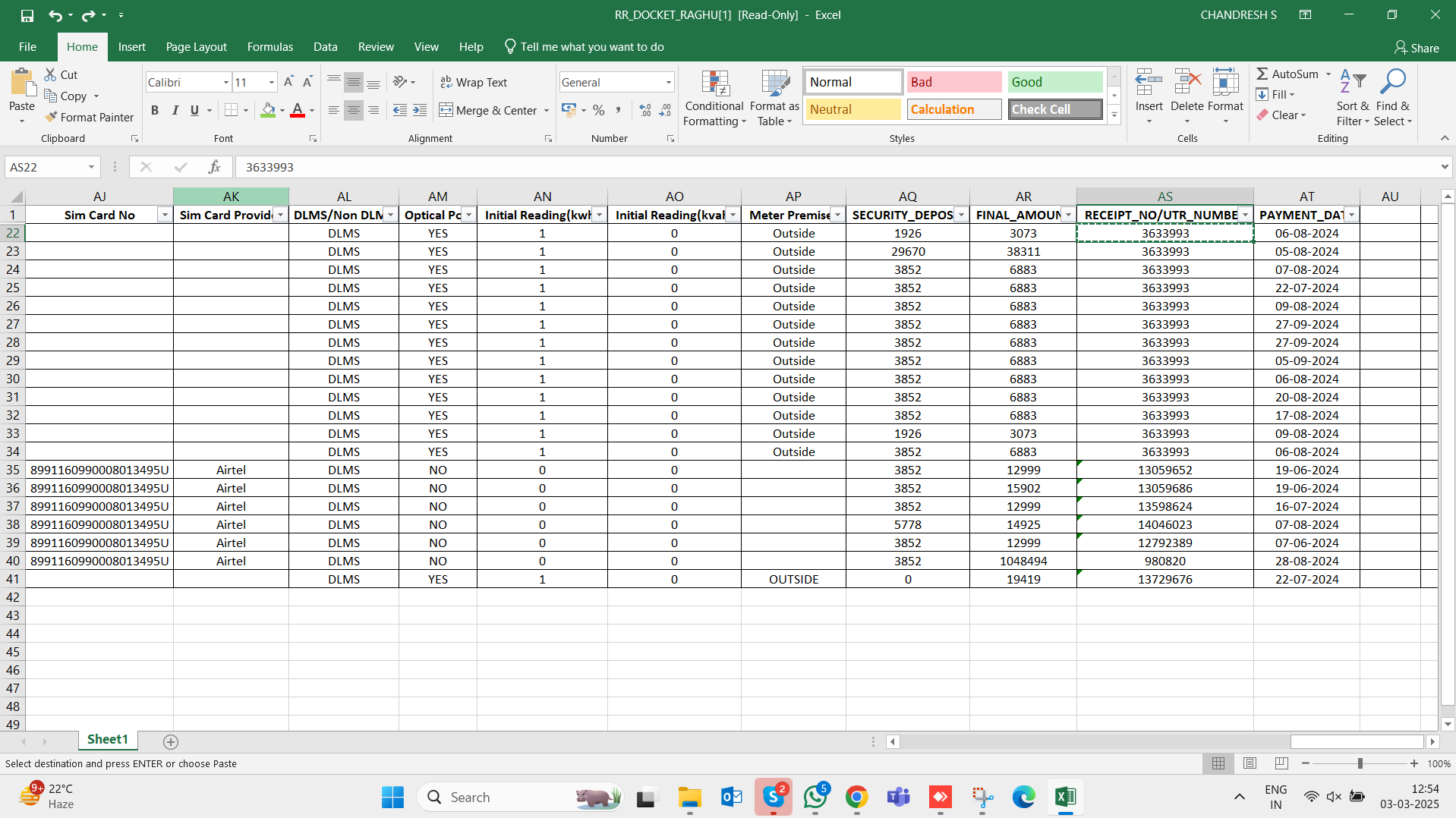Screen dimensions: 1456x818
Task: Click the Increase Decimal icon
Action: coord(644,110)
